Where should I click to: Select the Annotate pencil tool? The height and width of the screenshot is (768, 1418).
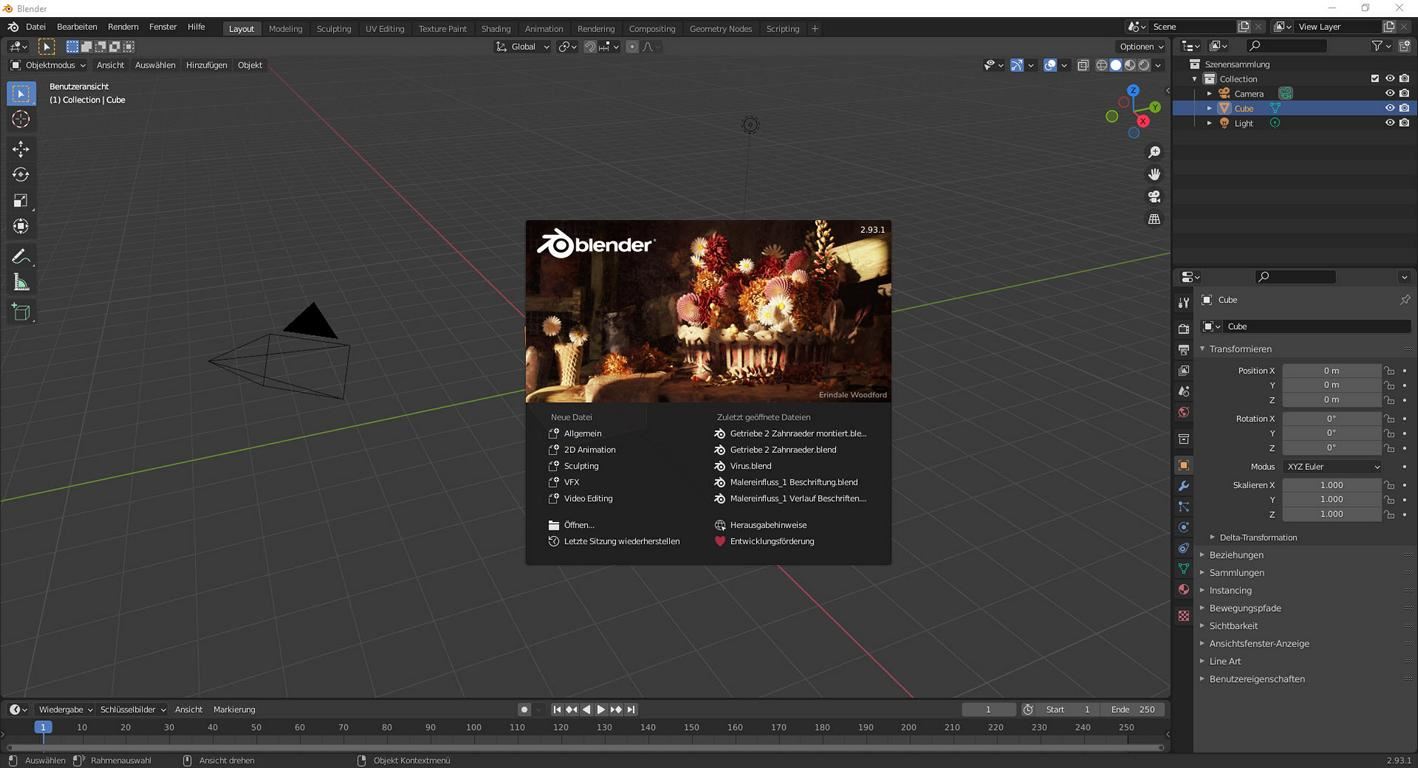20,257
